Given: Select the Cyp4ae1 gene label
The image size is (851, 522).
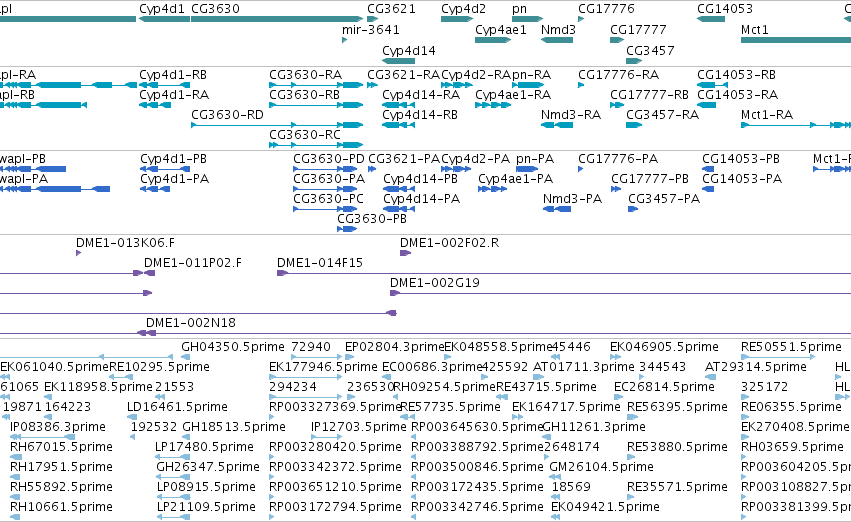Looking at the screenshot, I should pos(501,30).
